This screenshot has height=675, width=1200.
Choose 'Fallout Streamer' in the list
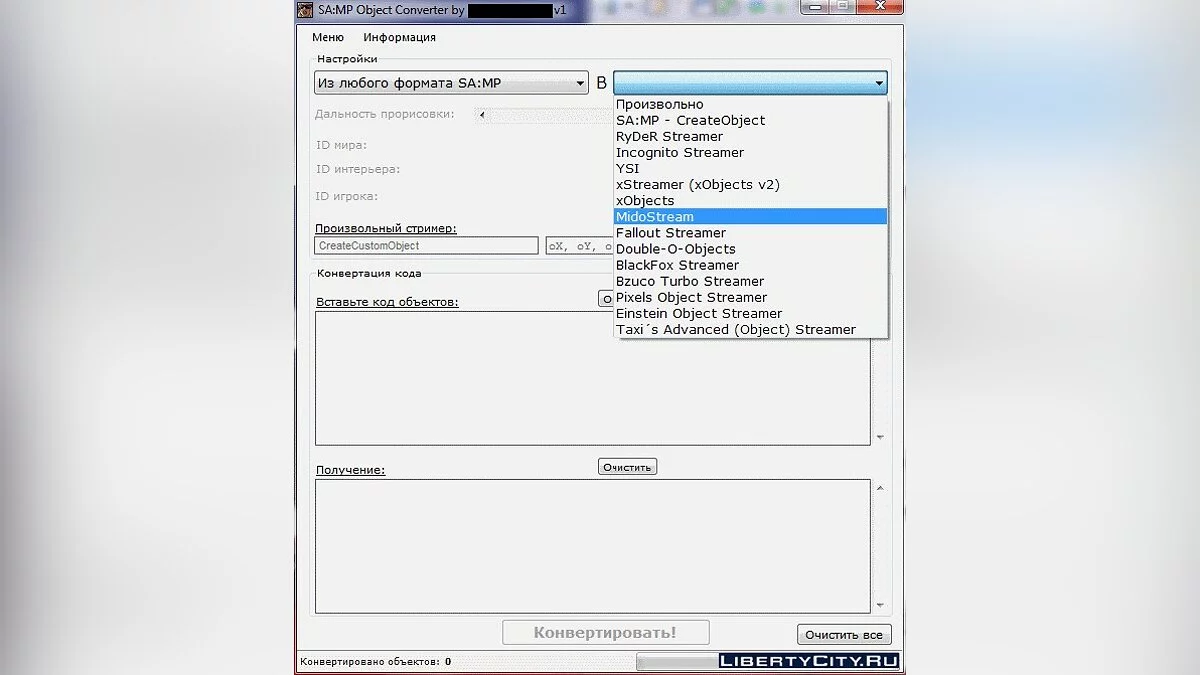pyautogui.click(x=671, y=233)
